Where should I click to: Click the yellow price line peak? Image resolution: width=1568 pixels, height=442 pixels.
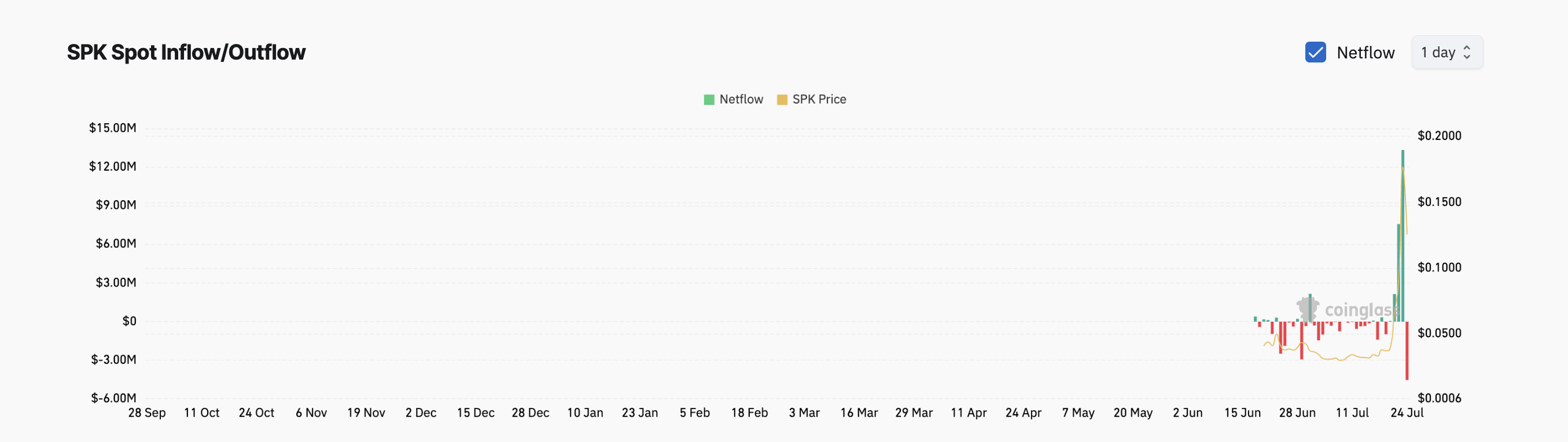click(1403, 170)
